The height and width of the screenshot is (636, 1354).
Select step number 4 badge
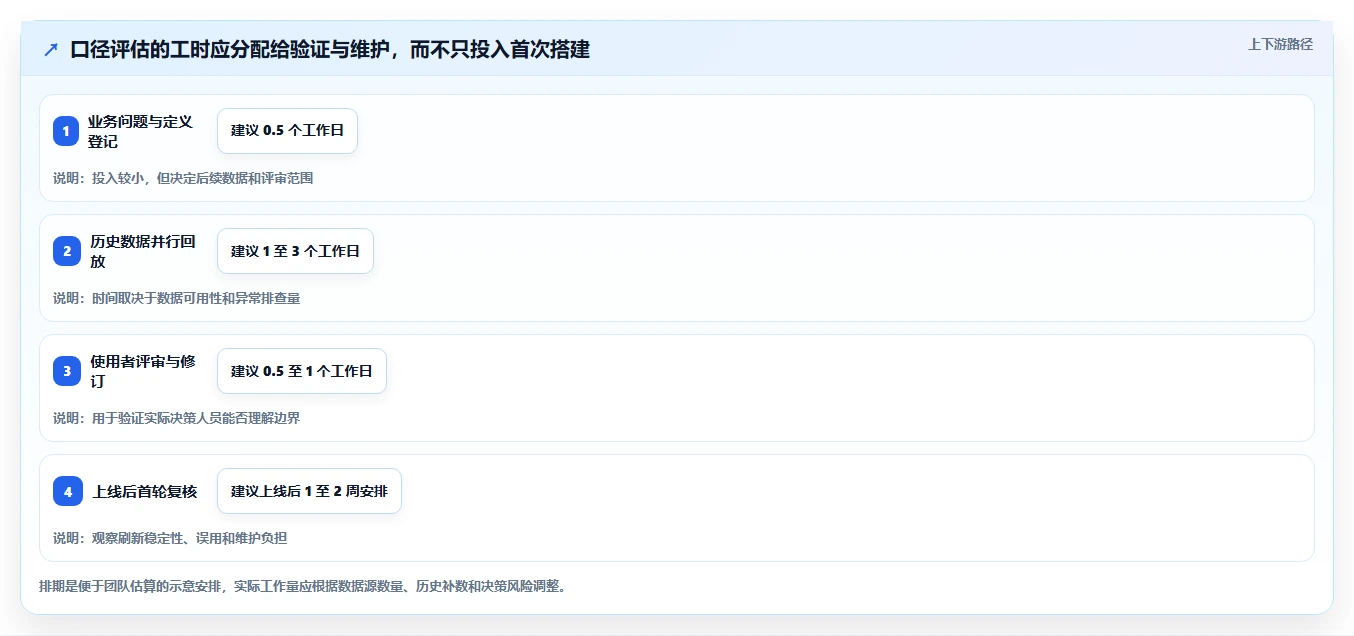[x=68, y=491]
